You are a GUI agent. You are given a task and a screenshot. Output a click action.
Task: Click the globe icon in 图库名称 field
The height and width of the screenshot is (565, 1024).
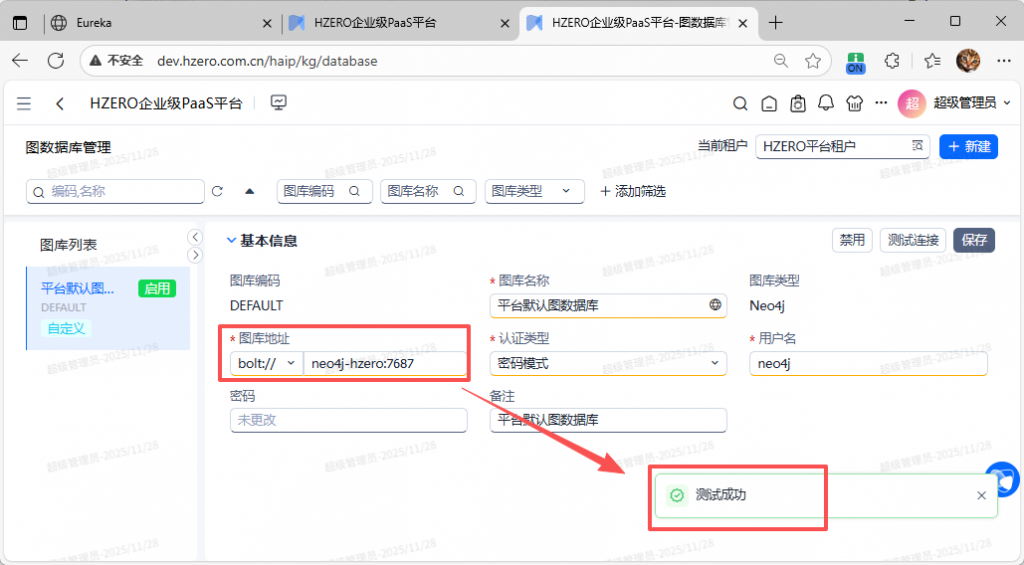coord(715,305)
